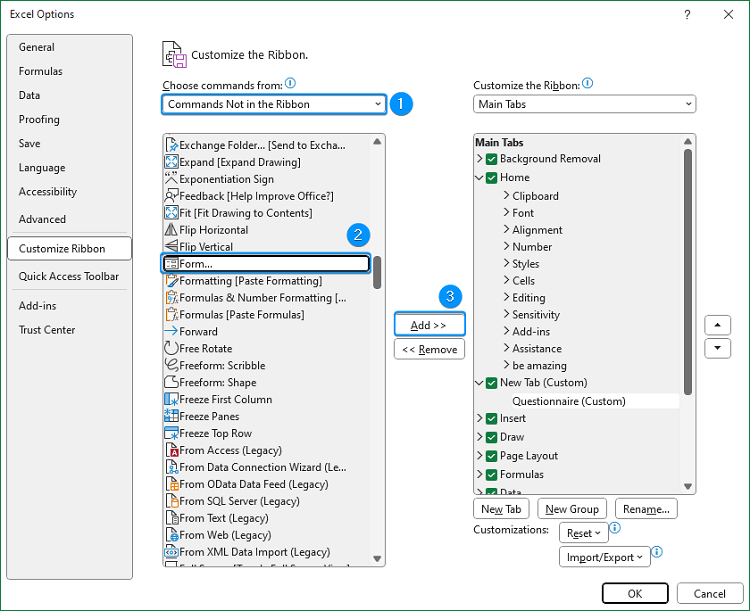Viewport: 750px width, 611px height.
Task: Click the << Remove button
Action: [x=429, y=349]
